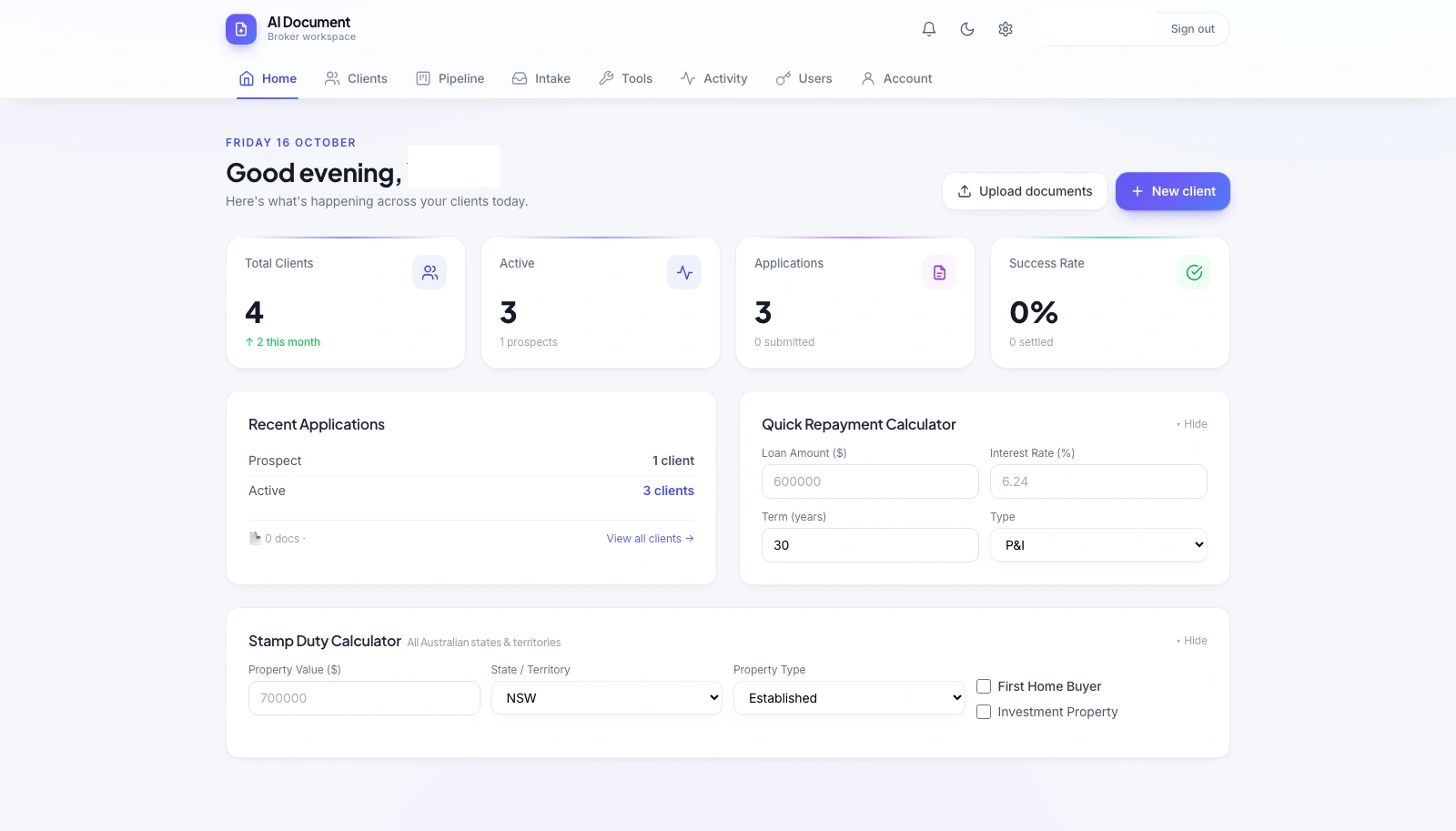Click the '1 prospects' text

[x=529, y=342]
